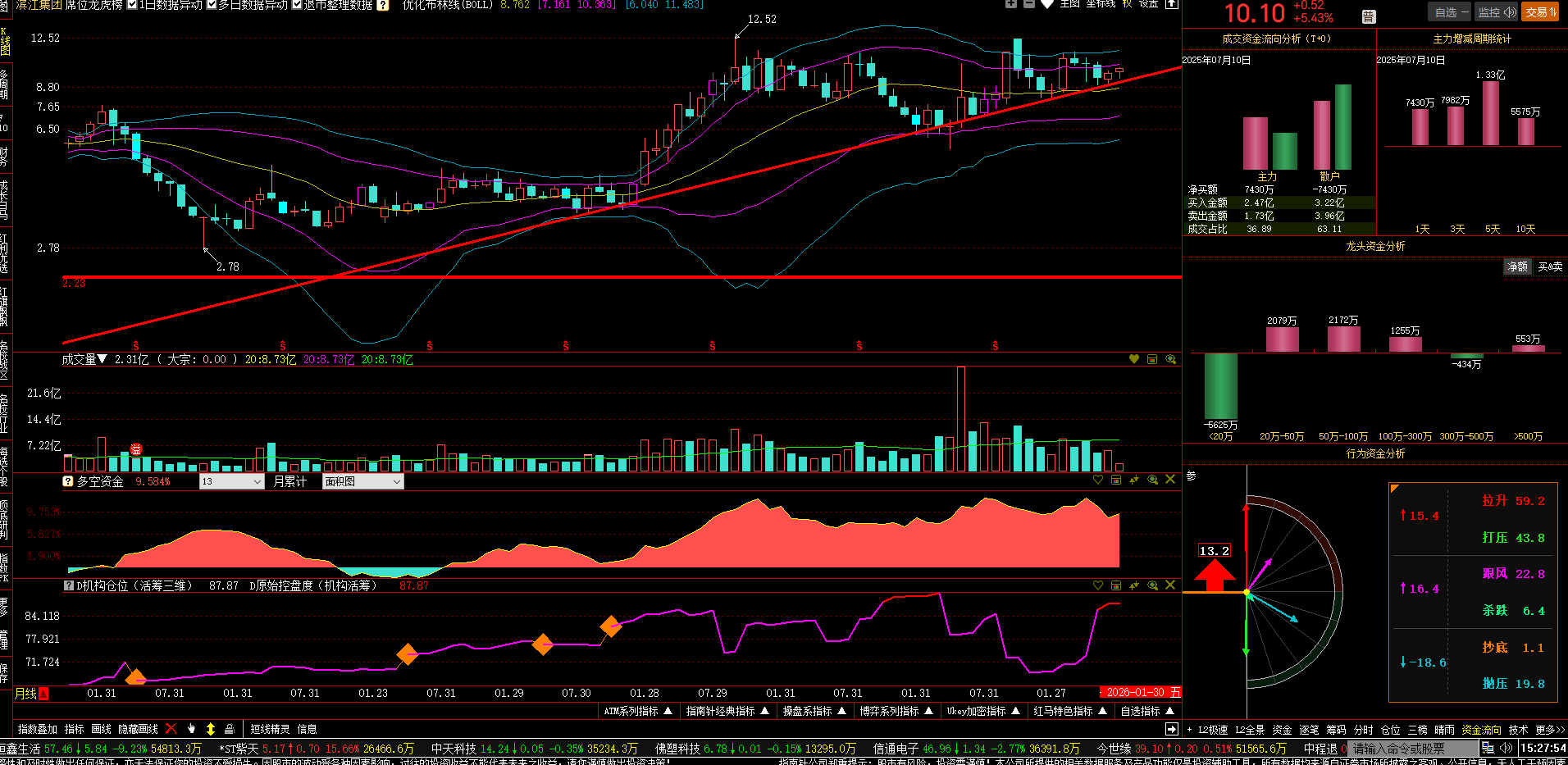Click magnifier icon on D机构仓位 panel
The width and height of the screenshot is (1568, 765).
coord(1152,585)
